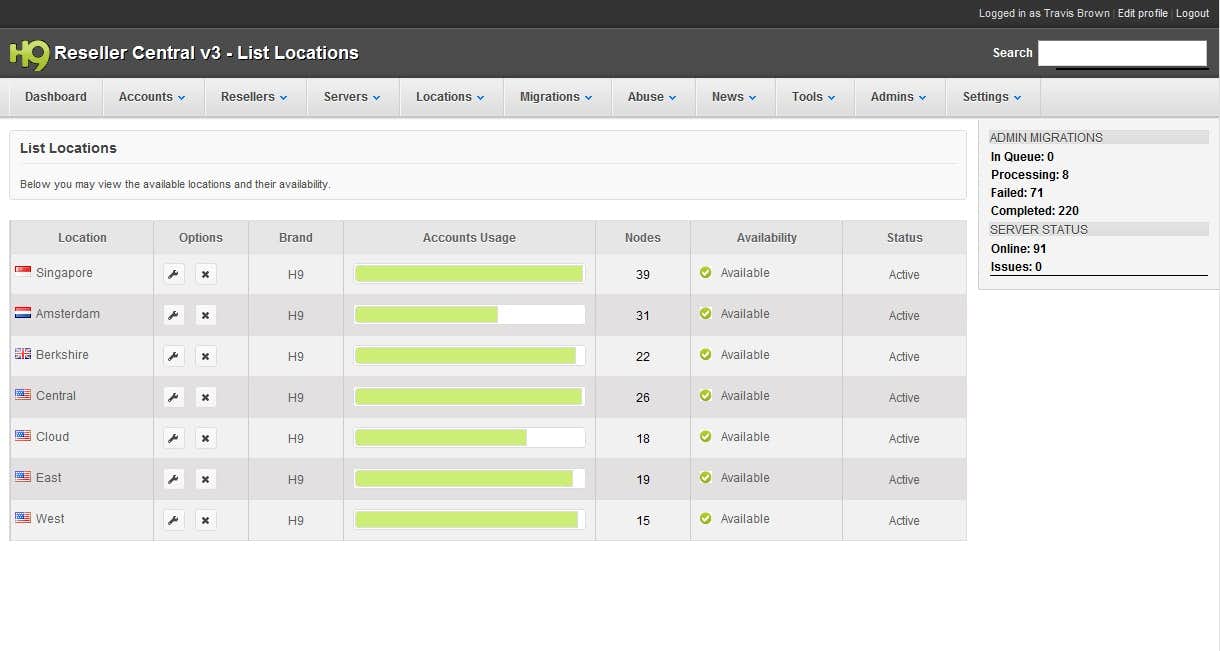Expand the Accounts dropdown menu
This screenshot has height=651, width=1220.
152,97
